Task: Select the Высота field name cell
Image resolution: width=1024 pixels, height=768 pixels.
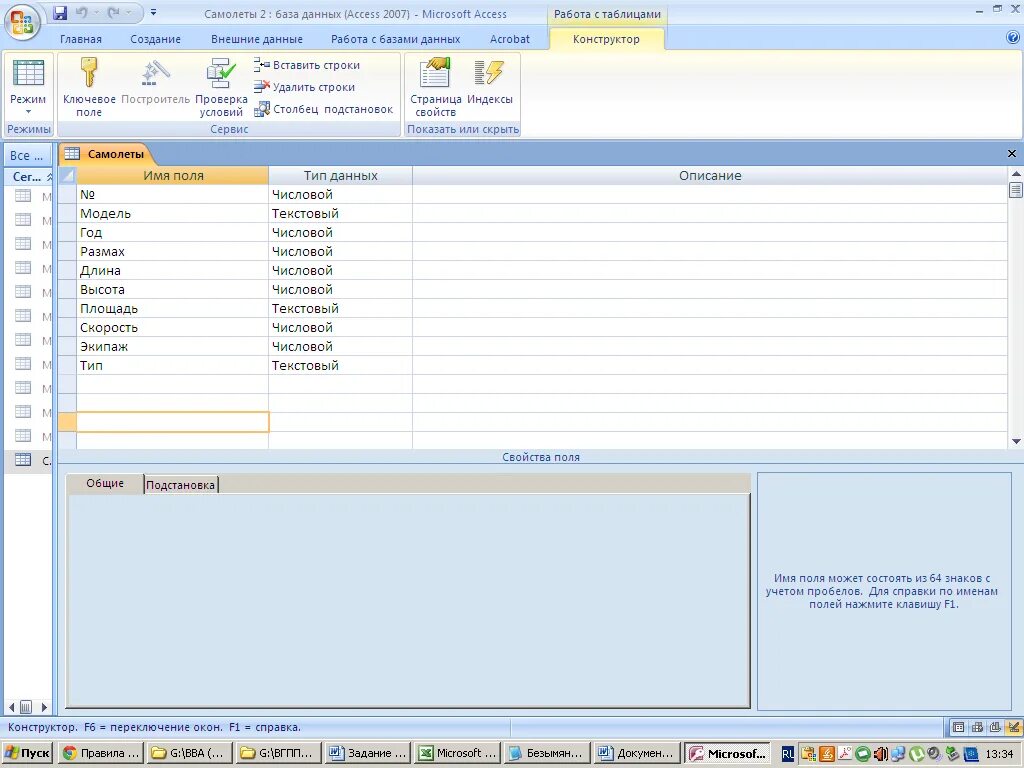Action: (x=172, y=289)
